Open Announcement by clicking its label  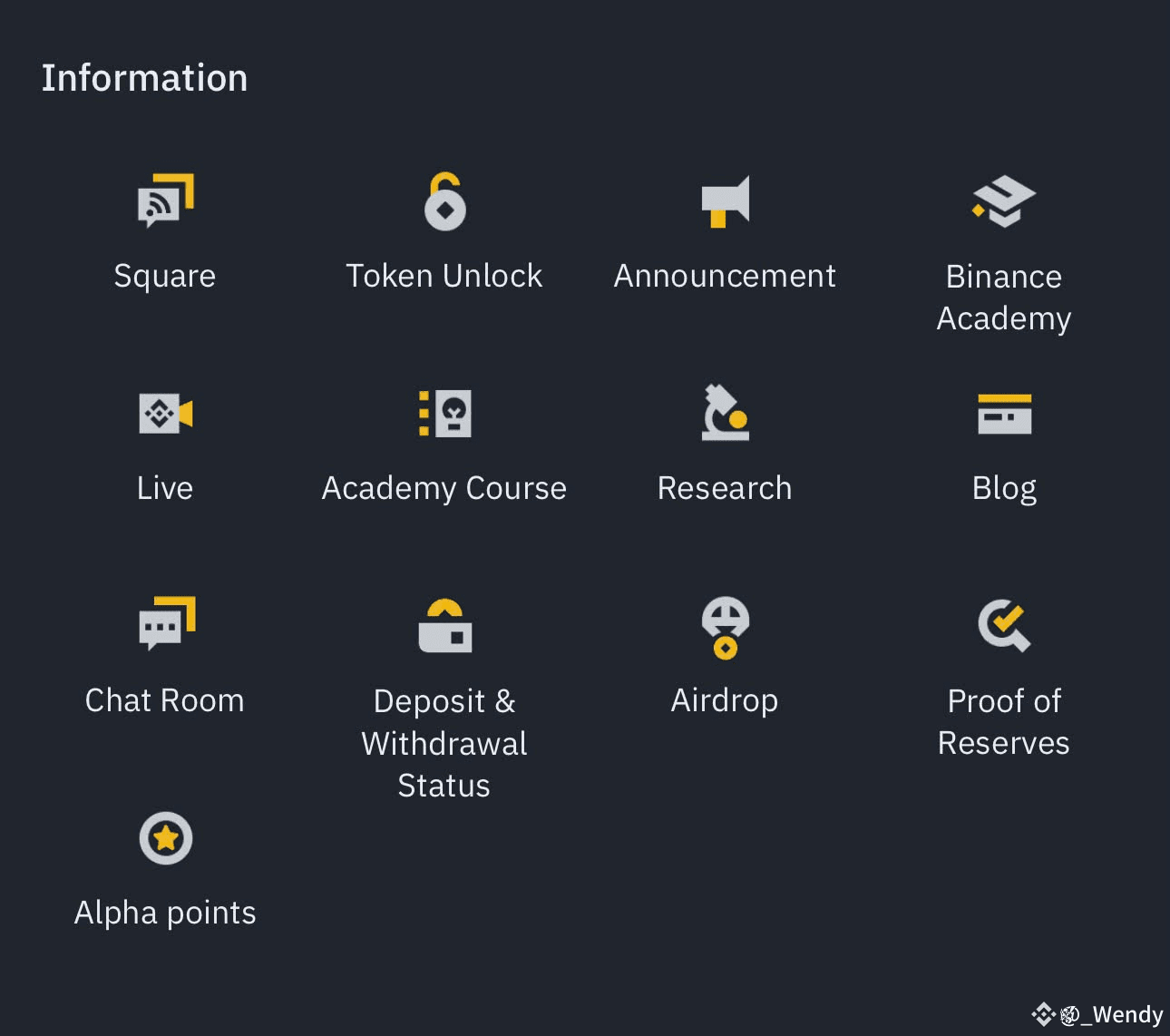724,276
